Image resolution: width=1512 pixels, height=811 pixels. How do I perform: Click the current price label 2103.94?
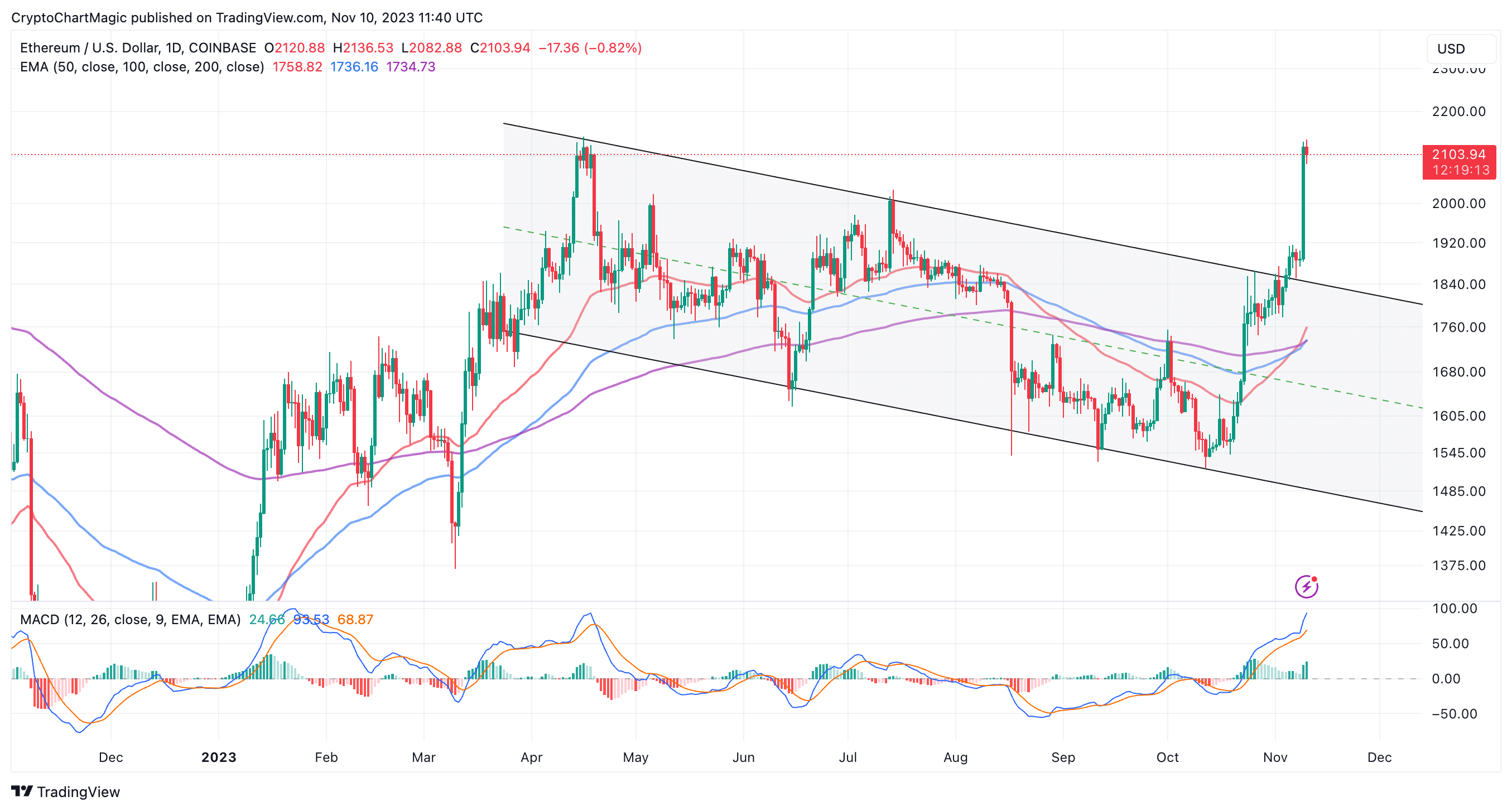1458,155
